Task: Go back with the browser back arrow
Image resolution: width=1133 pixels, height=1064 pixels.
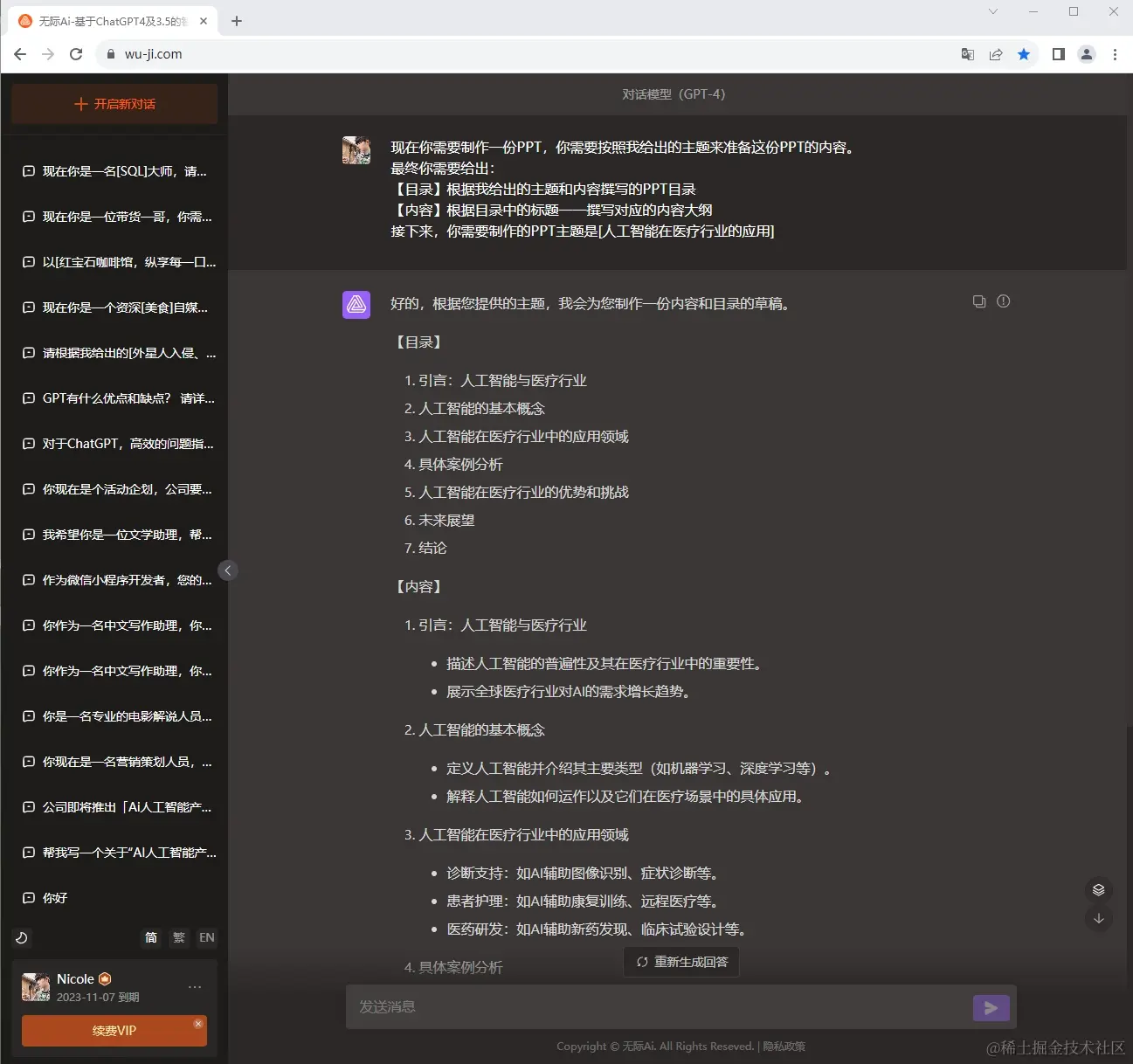Action: (20, 54)
